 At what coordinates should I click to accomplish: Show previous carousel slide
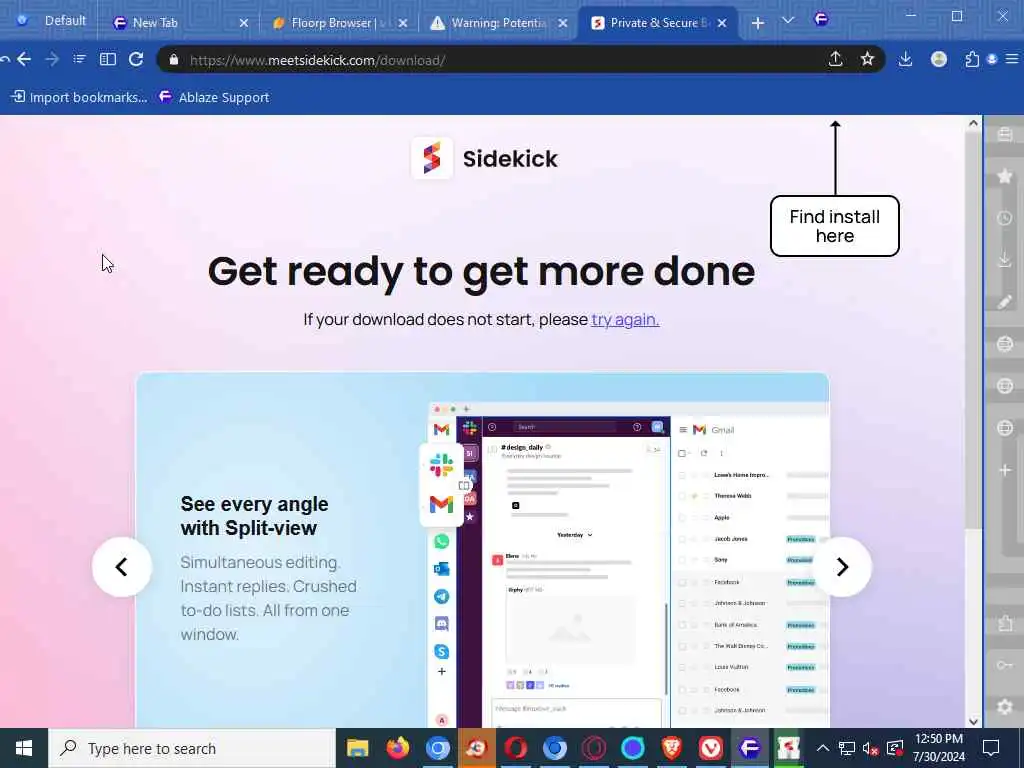121,567
